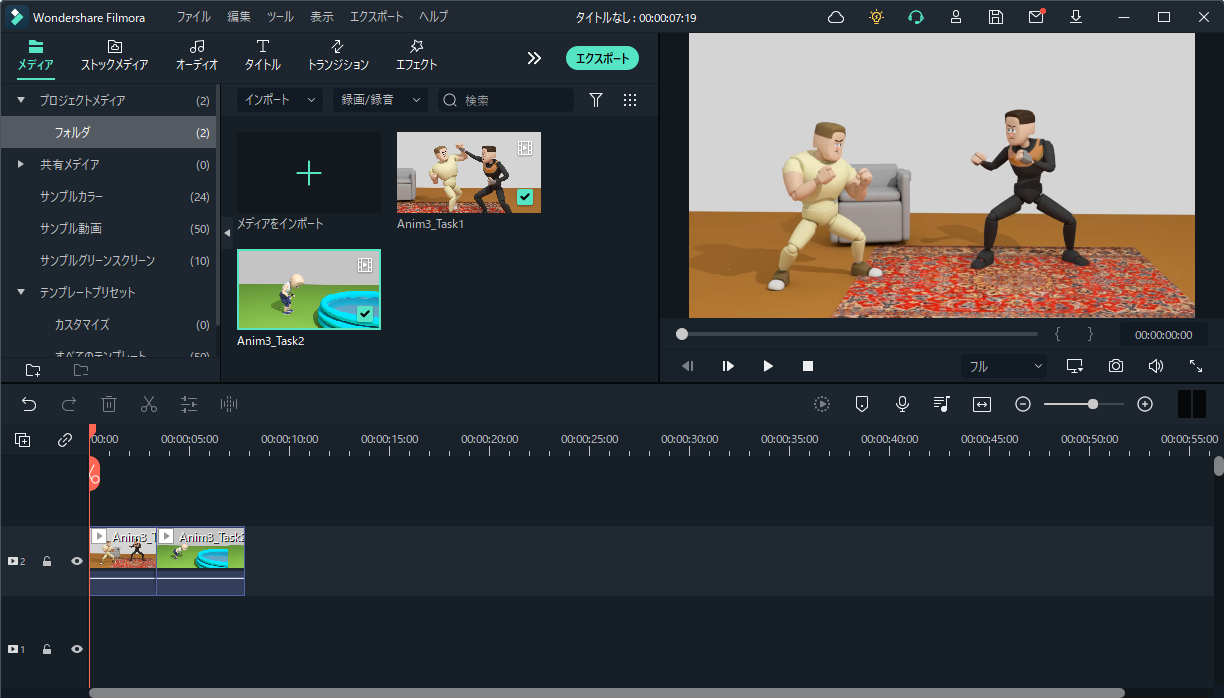
Task: Open the voiceover microphone recording tool
Action: tap(902, 404)
